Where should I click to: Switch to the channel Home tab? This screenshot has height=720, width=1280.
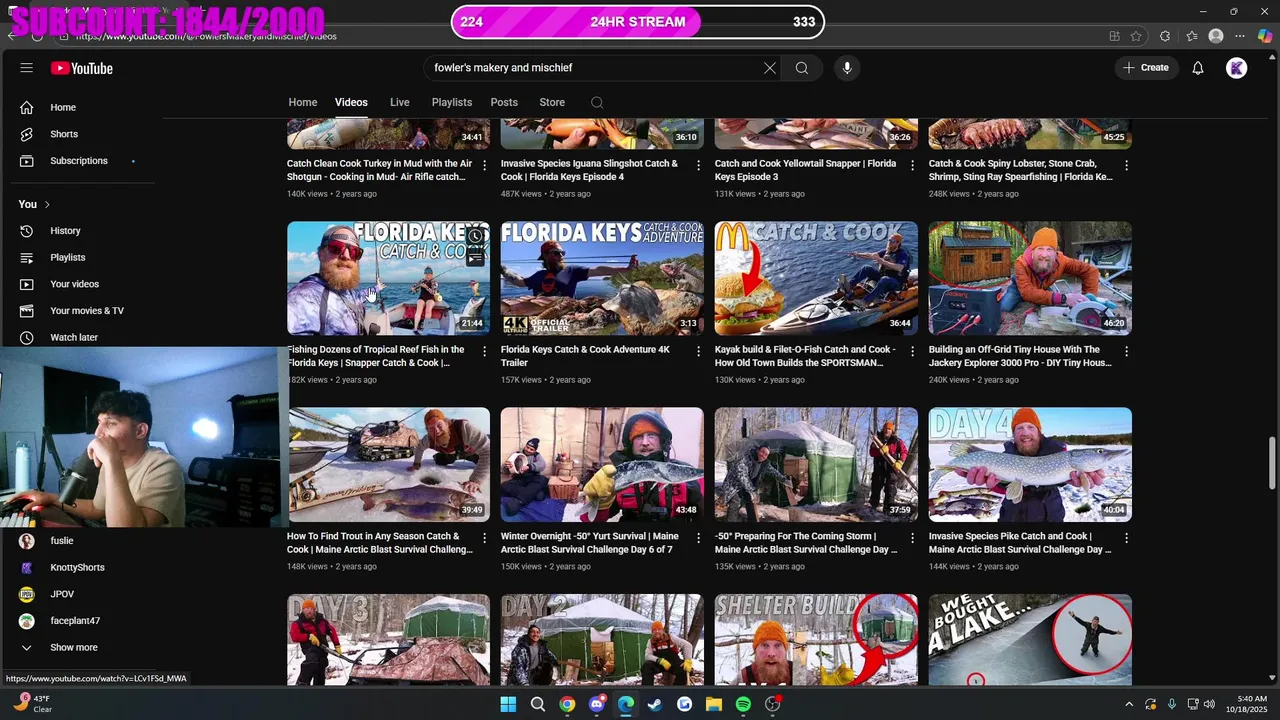[x=303, y=102]
